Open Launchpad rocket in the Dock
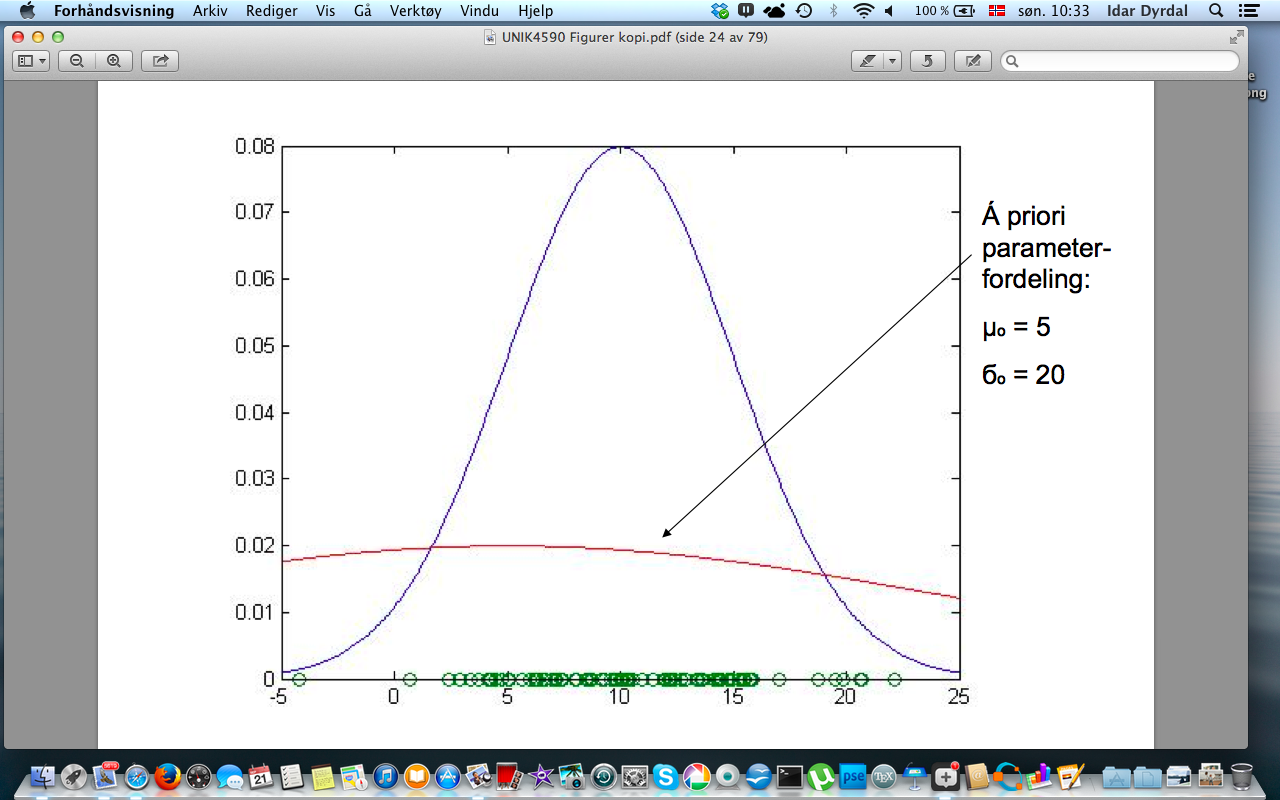The height and width of the screenshot is (800, 1280). tap(74, 776)
